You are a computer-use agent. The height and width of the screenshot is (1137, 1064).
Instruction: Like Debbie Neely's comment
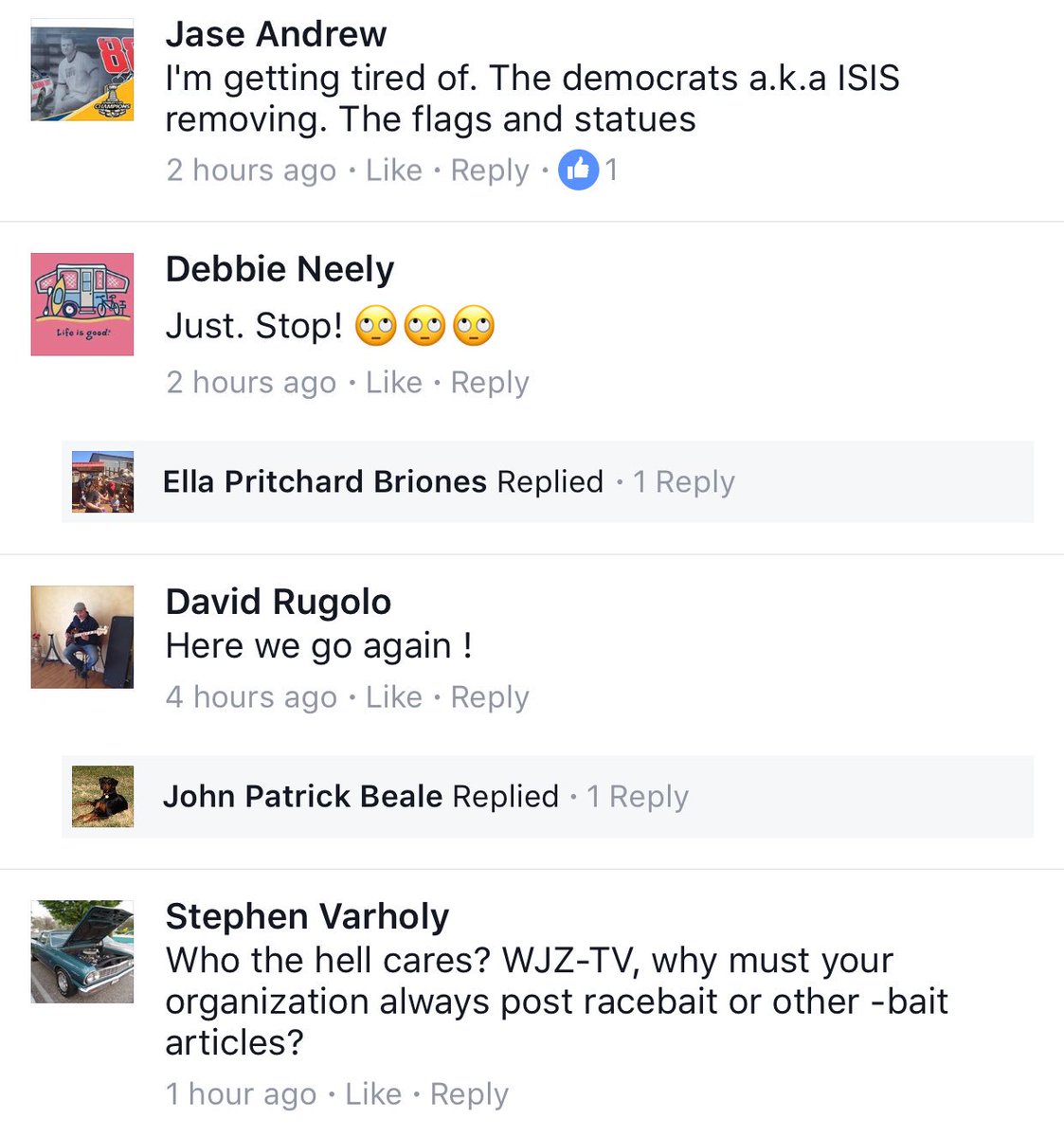pos(394,383)
